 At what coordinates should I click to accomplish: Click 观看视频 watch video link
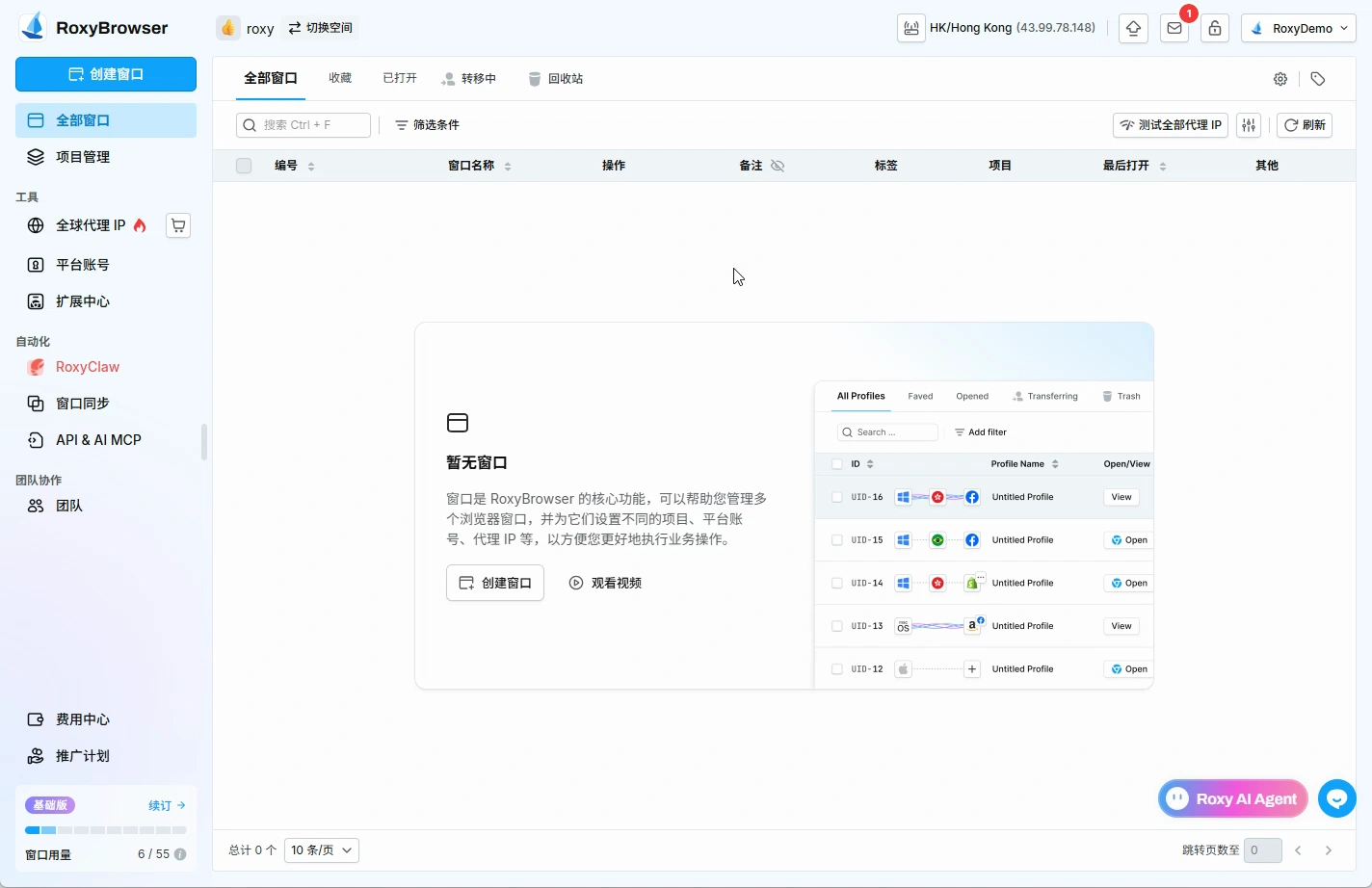(605, 583)
